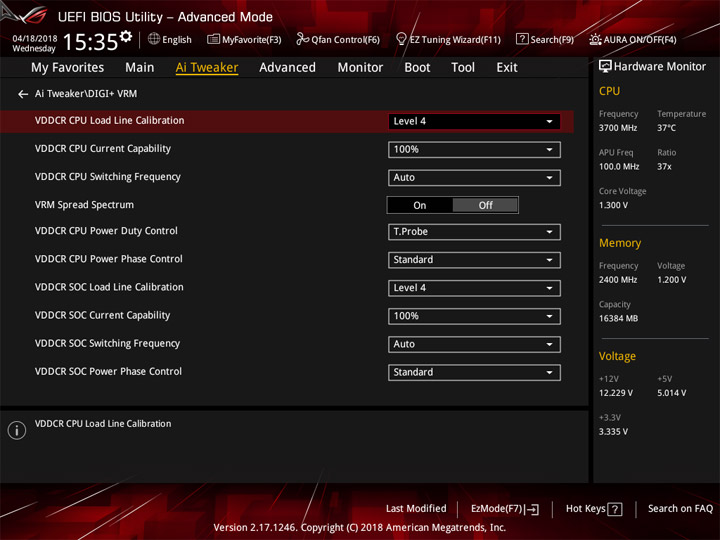Image resolution: width=720 pixels, height=540 pixels.
Task: Click the MyFavorite(F3) list icon
Action: click(213, 39)
